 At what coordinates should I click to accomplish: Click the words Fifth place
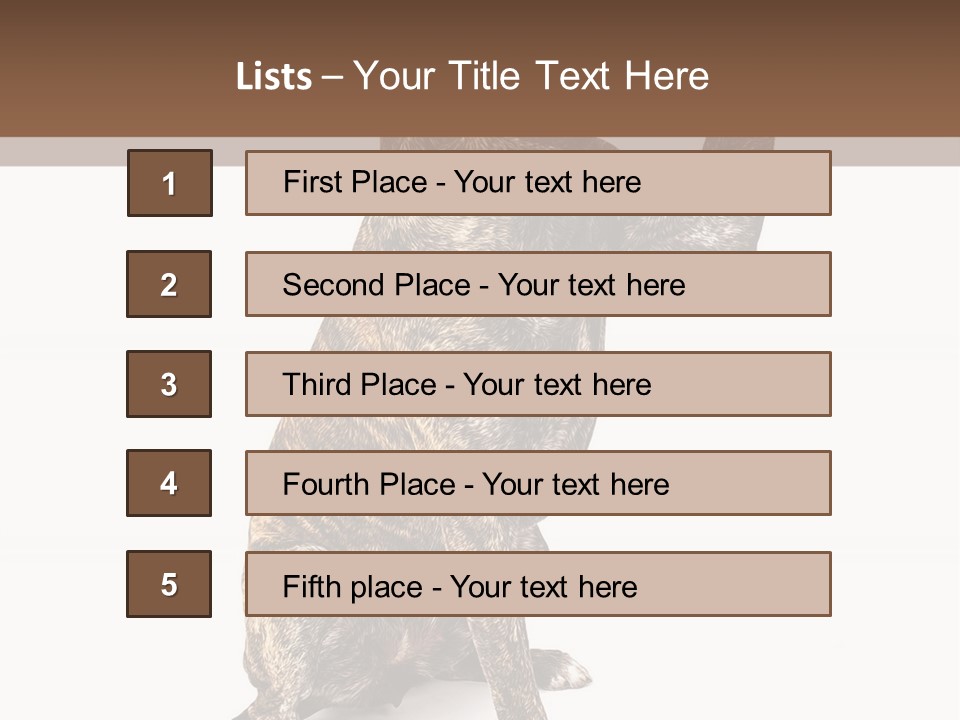353,587
